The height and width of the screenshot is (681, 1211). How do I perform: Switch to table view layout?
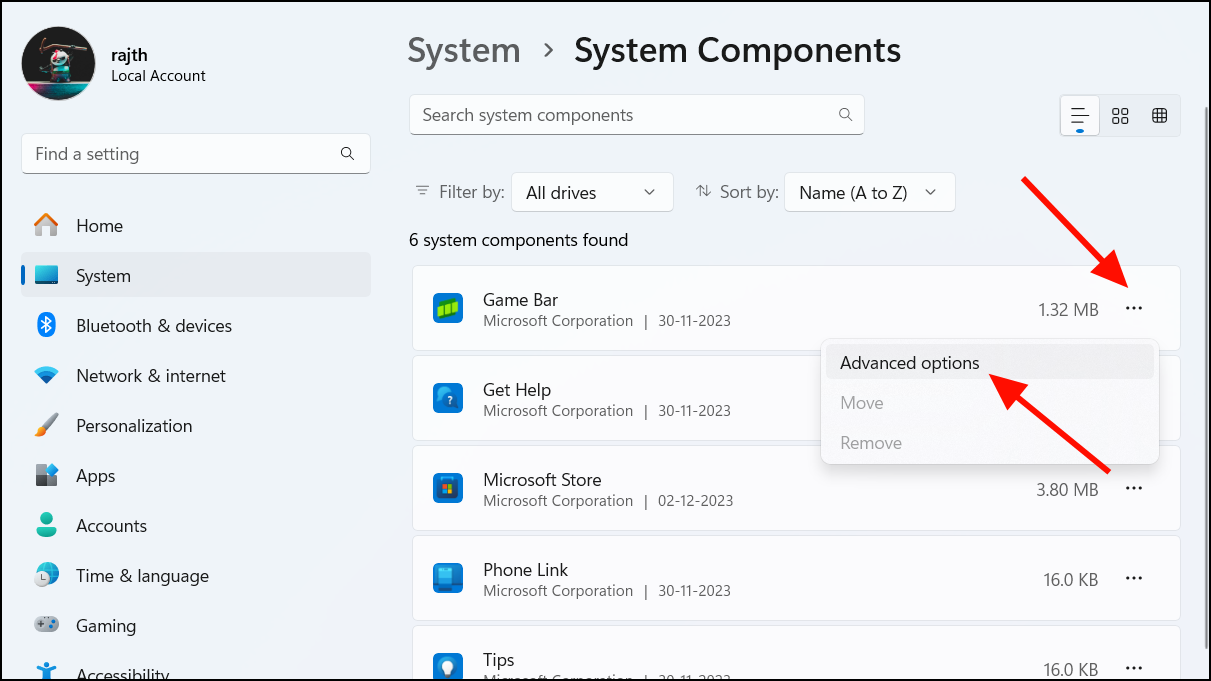pyautogui.click(x=1160, y=116)
